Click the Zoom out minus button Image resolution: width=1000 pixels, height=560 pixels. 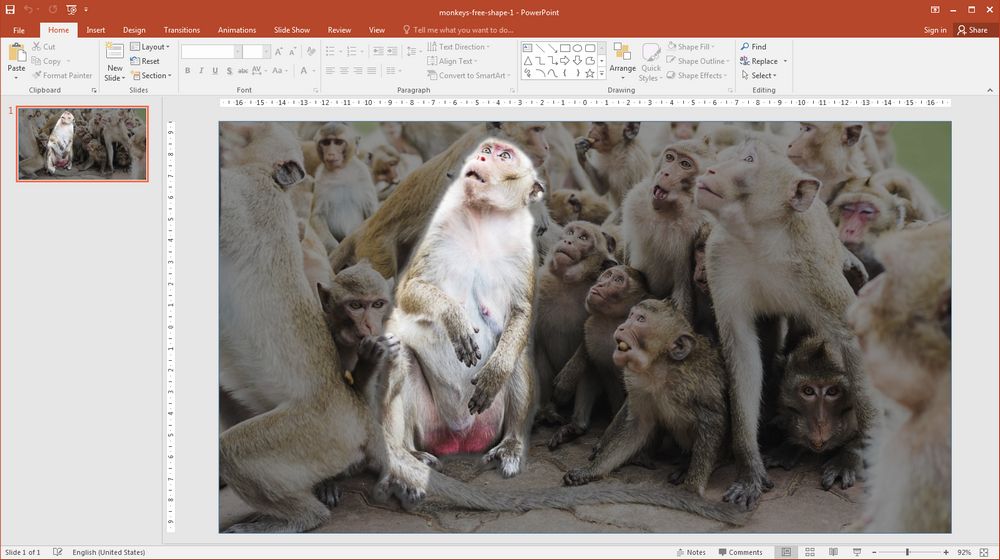pyautogui.click(x=874, y=552)
